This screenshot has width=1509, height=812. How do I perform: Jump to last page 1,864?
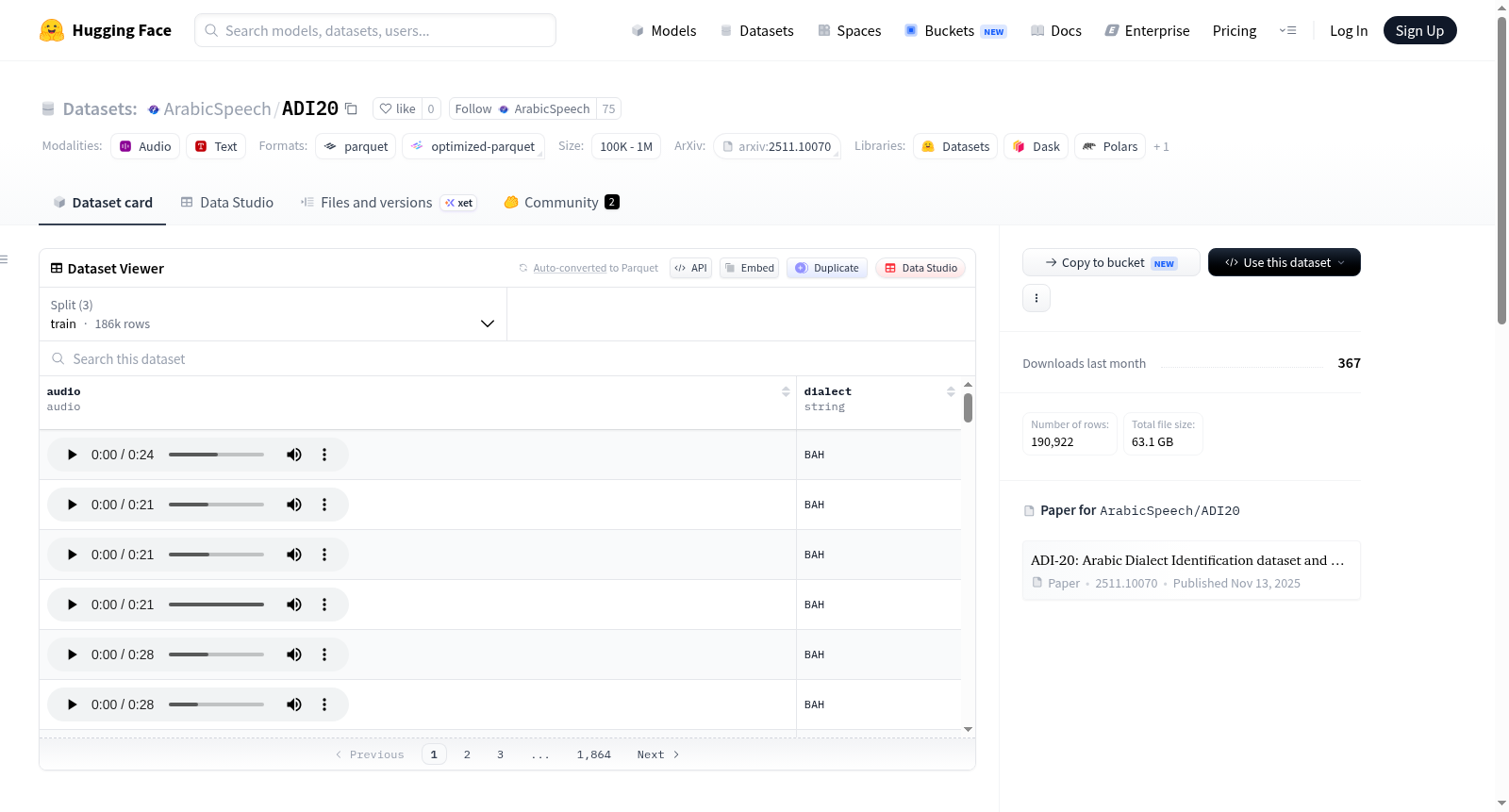click(594, 754)
